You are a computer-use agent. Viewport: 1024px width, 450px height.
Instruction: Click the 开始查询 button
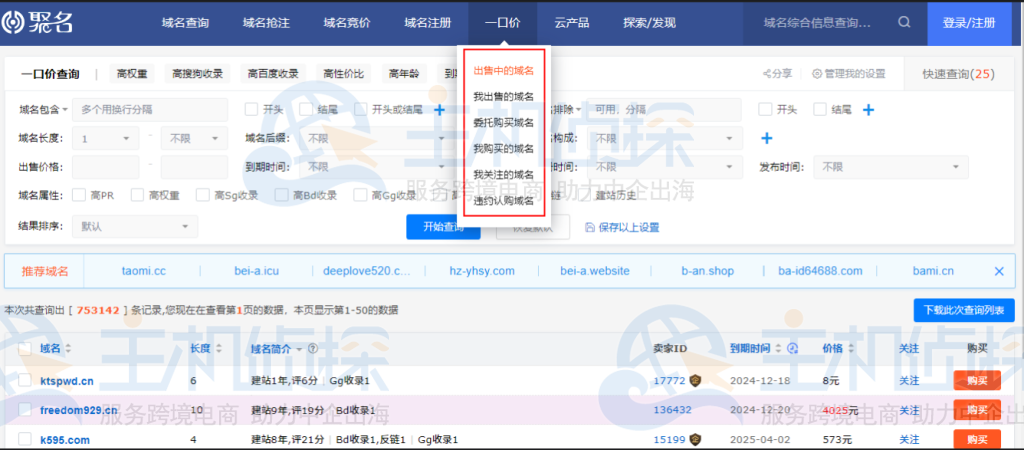click(x=443, y=227)
